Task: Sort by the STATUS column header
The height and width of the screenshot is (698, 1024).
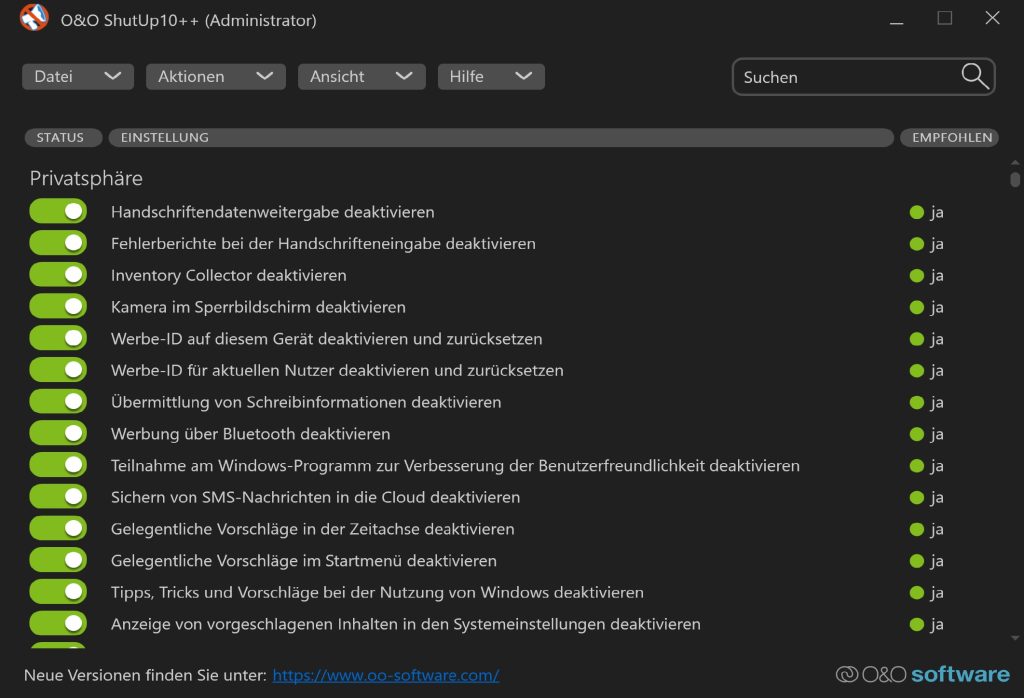Action: pyautogui.click(x=63, y=138)
